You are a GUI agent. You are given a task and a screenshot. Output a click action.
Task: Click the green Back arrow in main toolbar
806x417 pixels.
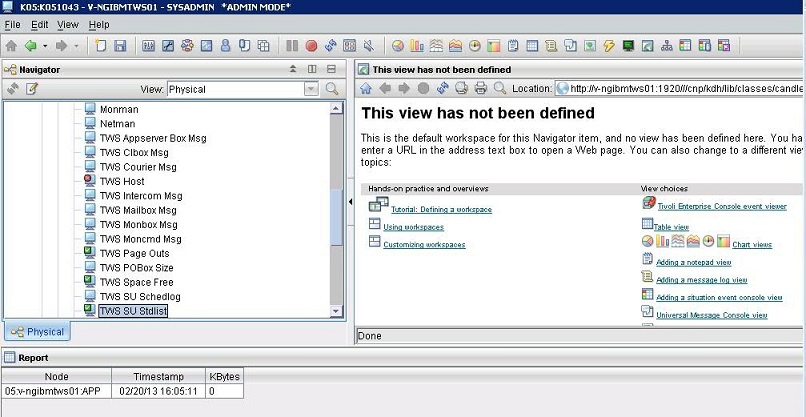coord(30,46)
